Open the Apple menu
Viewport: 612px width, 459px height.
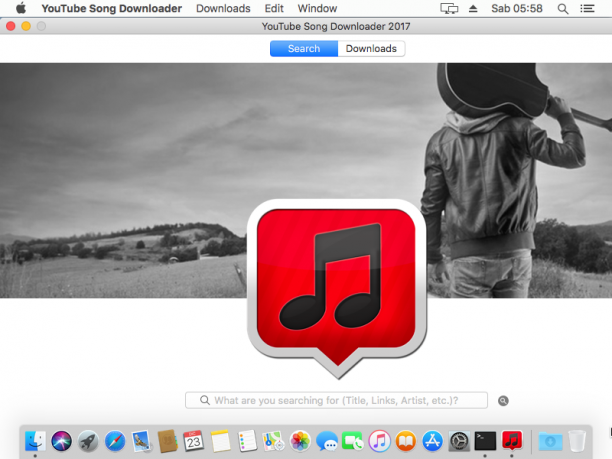tap(21, 8)
